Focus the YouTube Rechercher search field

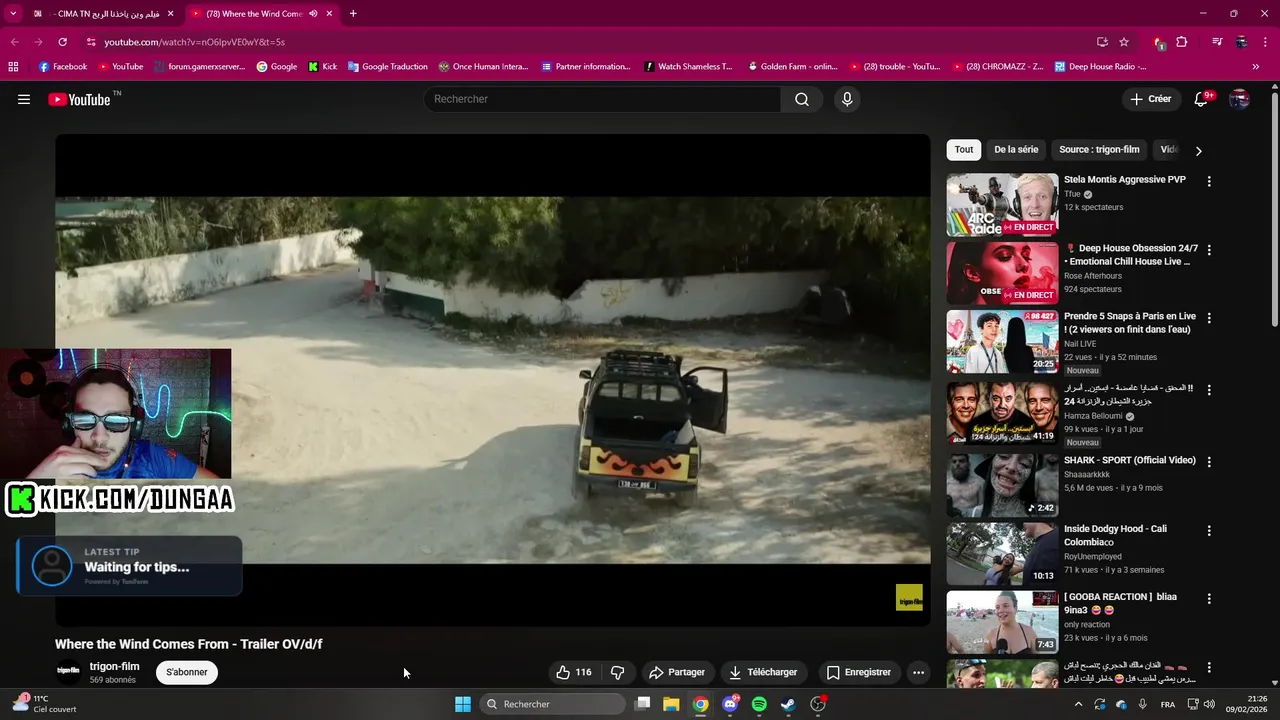(603, 99)
